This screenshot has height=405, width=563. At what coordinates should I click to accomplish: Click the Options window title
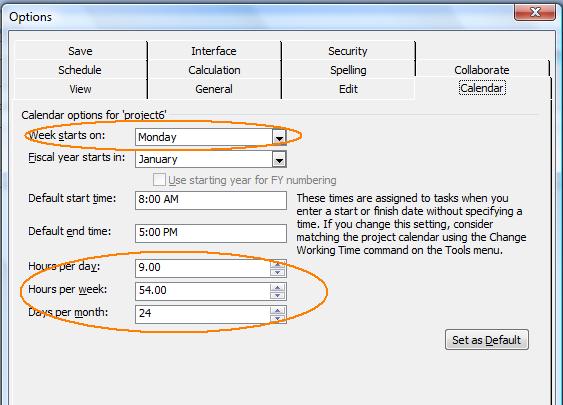31,17
